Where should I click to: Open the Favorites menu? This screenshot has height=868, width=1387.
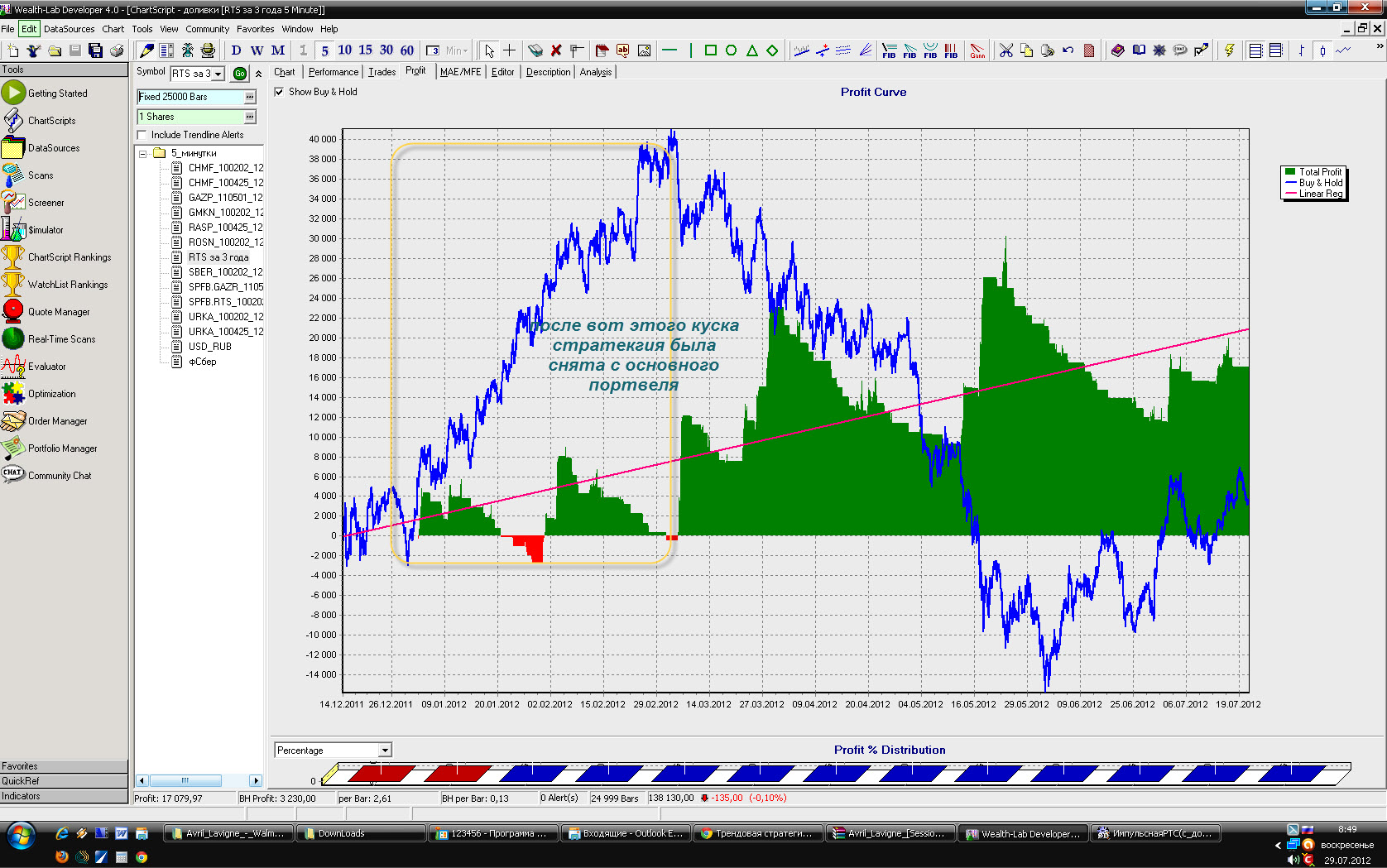(255, 29)
